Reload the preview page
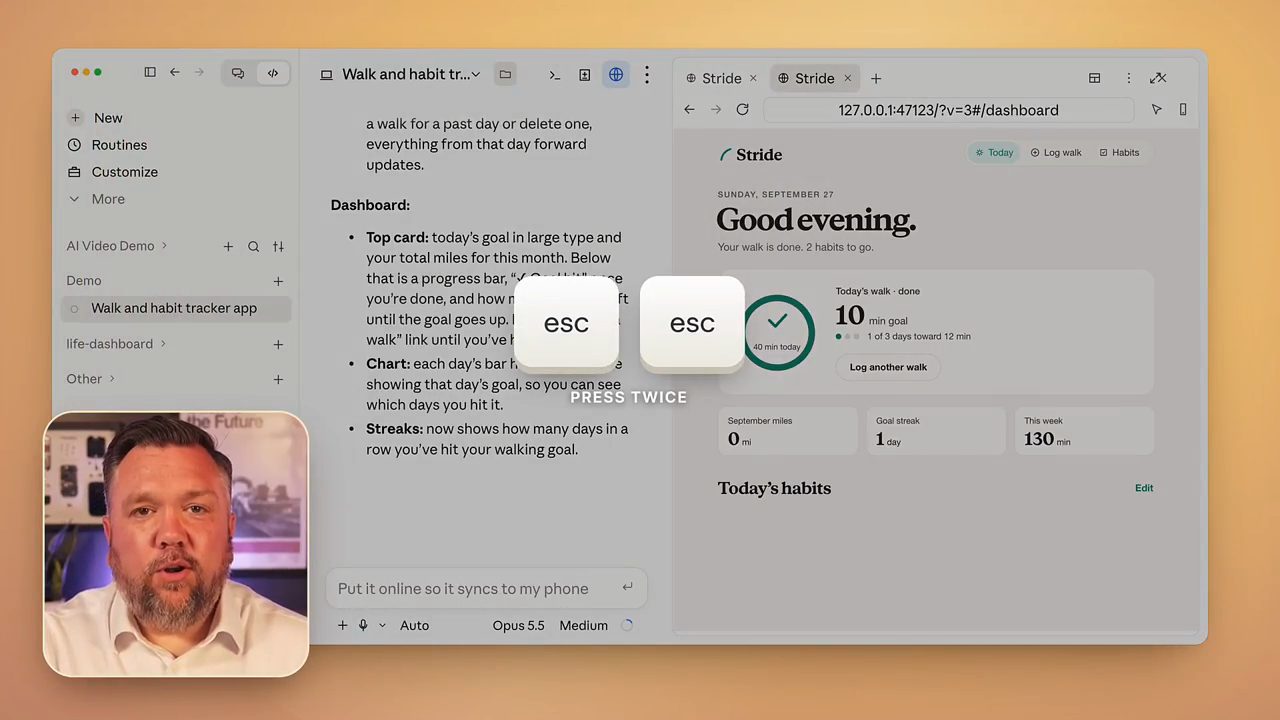Image resolution: width=1280 pixels, height=720 pixels. click(x=742, y=110)
